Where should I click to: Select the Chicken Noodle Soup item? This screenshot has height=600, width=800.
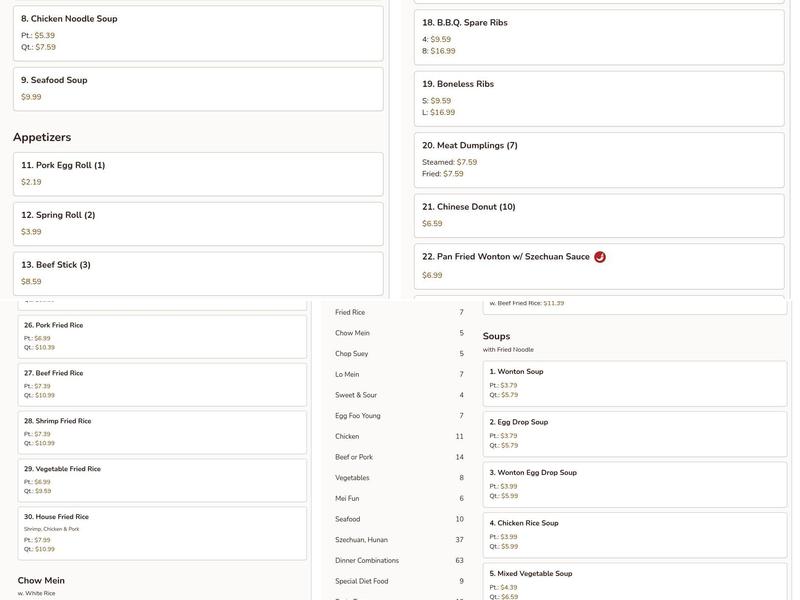[x=198, y=33]
